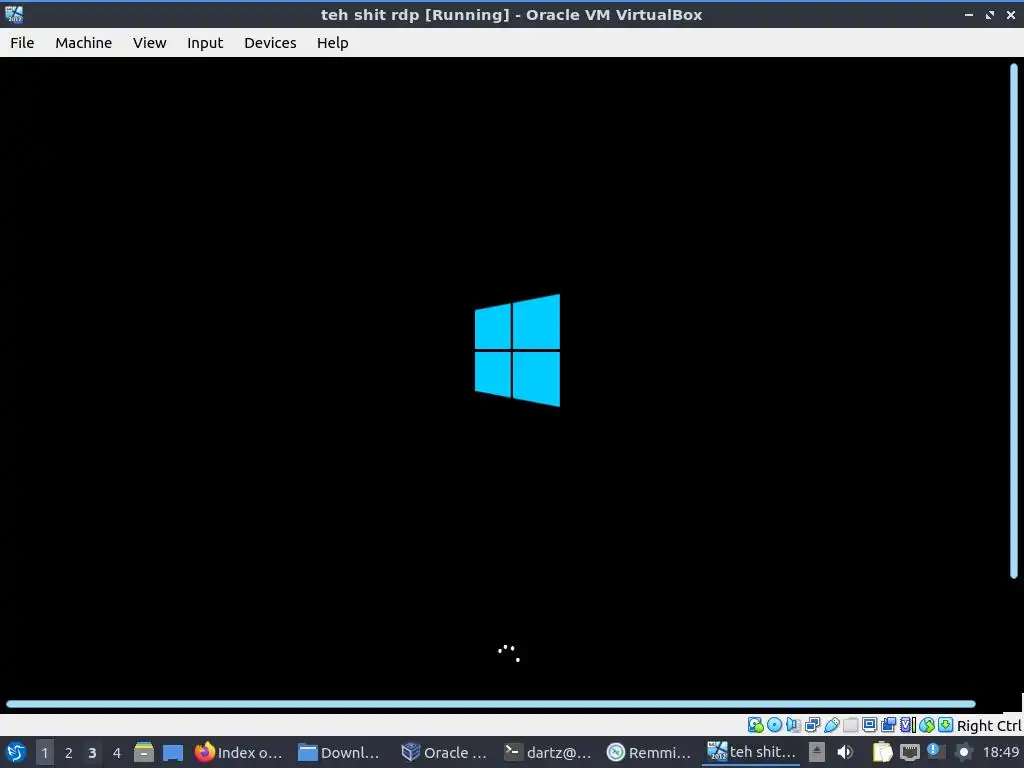Switch to the Remmi... Remmina window
Viewport: 1024px width, 768px height.
coord(648,752)
